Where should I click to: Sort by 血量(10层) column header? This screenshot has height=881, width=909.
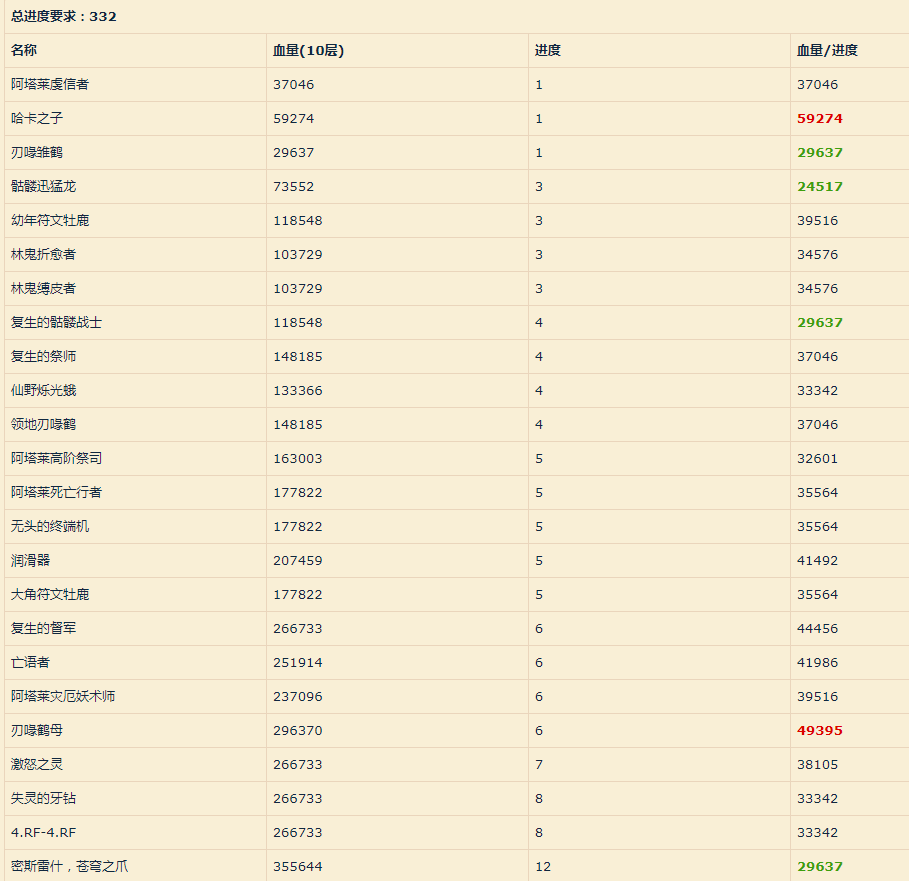pos(310,49)
